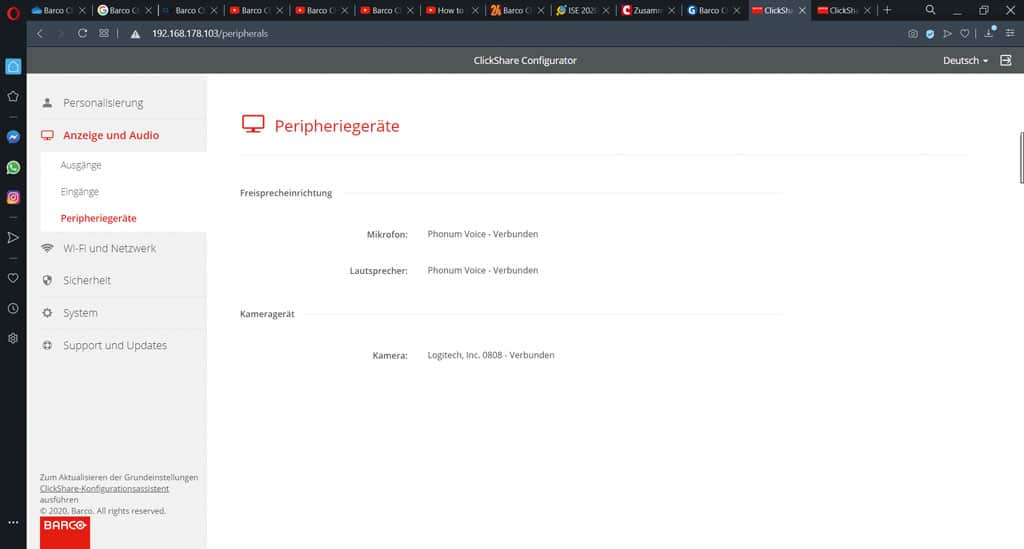Open Instagram in Opera sidebar
The height and width of the screenshot is (549, 1024).
click(x=13, y=197)
